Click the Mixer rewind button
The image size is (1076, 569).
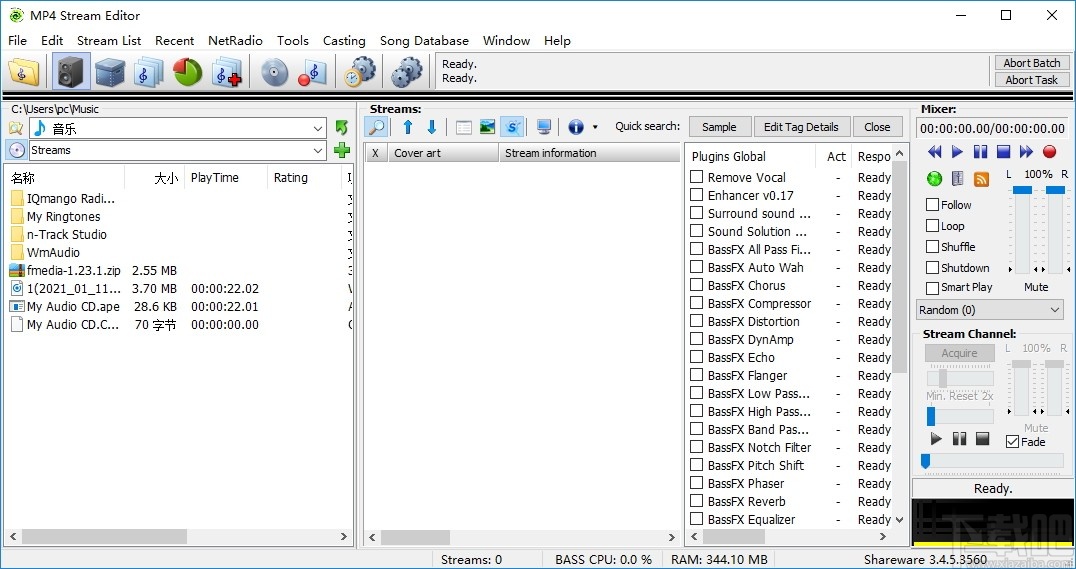[934, 152]
